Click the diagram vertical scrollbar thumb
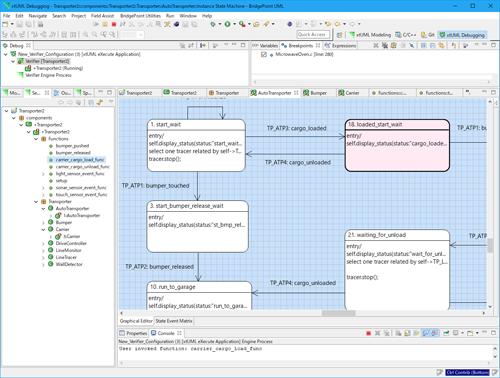This screenshot has width=500, height=378. click(x=490, y=245)
